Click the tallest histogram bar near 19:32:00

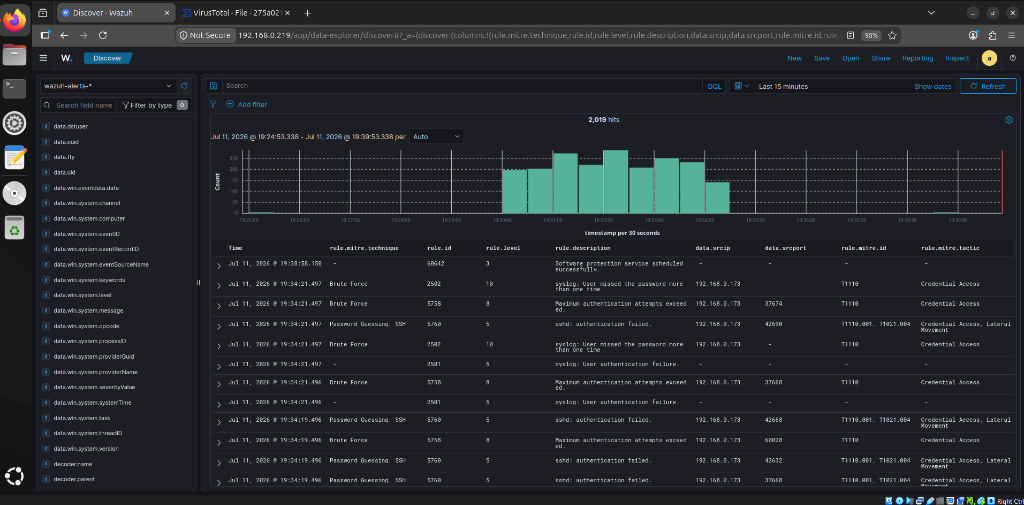615,182
